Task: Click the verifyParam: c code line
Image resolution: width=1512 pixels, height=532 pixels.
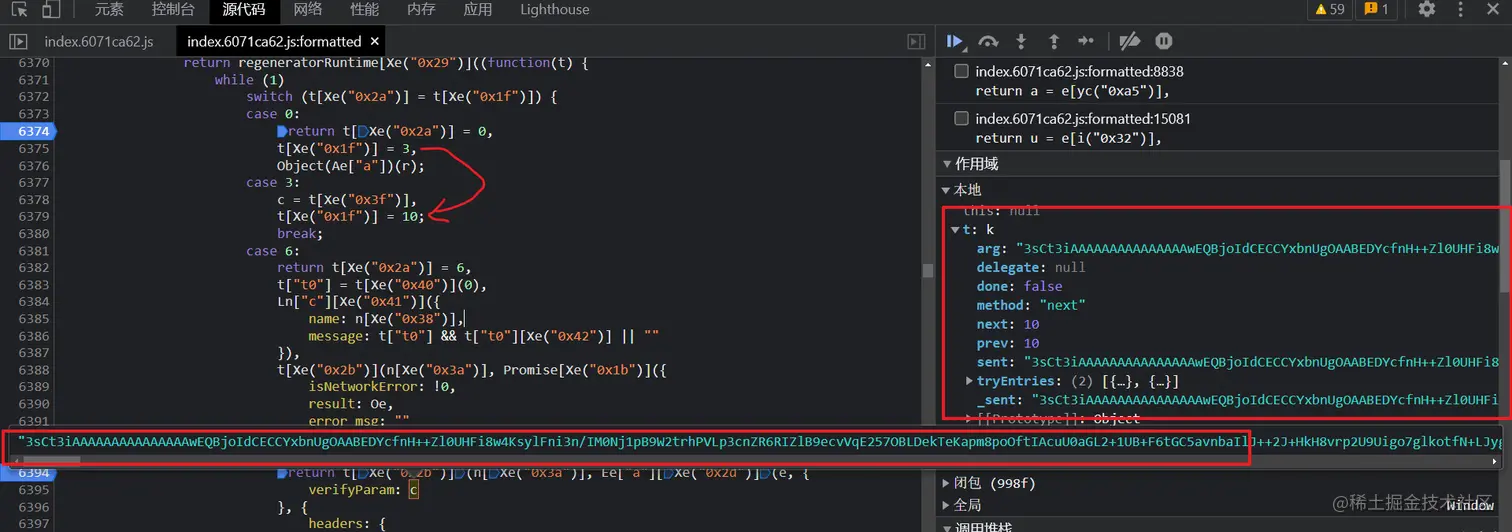Action: point(364,490)
